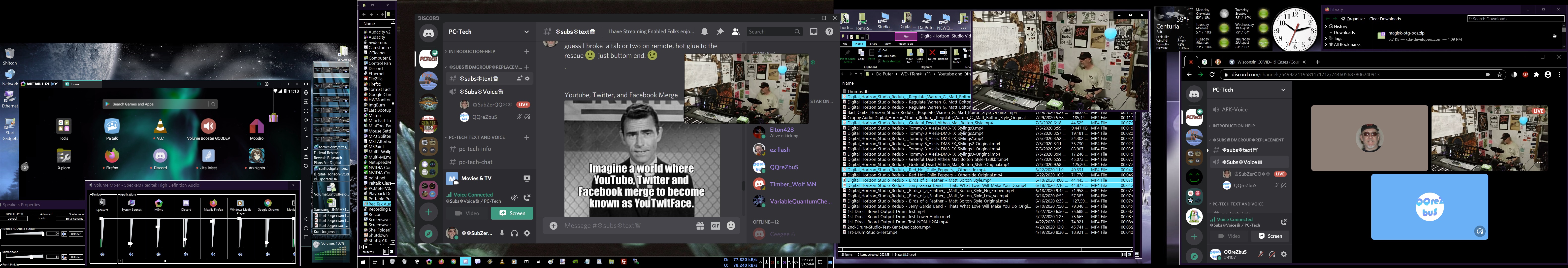Open Discord inbox icon in app header
The image size is (1568, 268).
coord(814,32)
